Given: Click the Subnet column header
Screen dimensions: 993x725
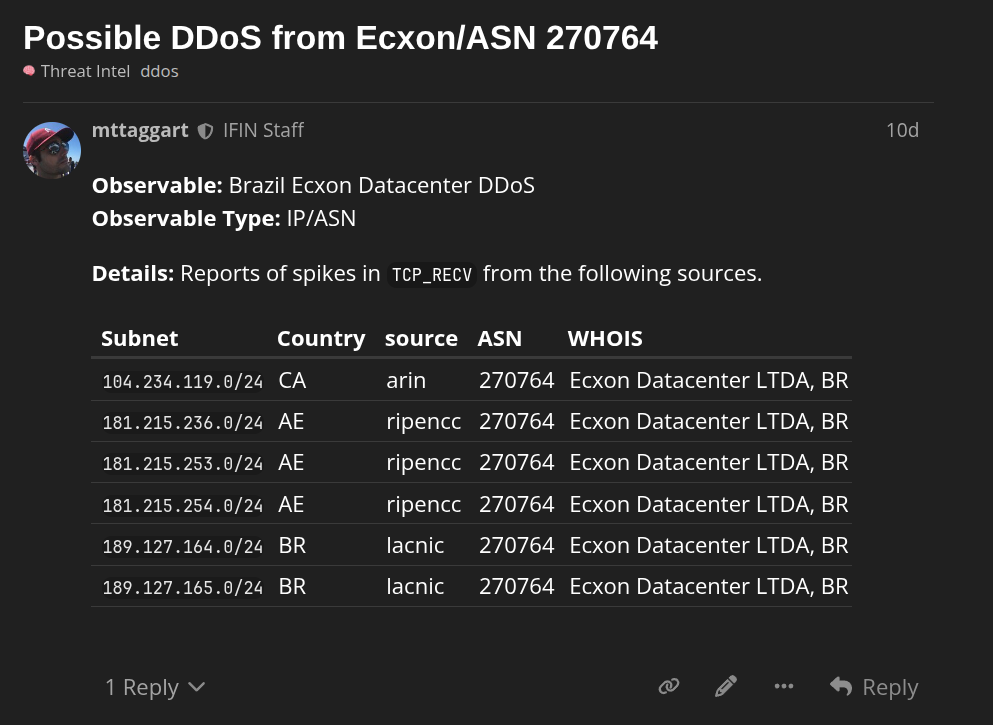Looking at the screenshot, I should click(140, 338).
